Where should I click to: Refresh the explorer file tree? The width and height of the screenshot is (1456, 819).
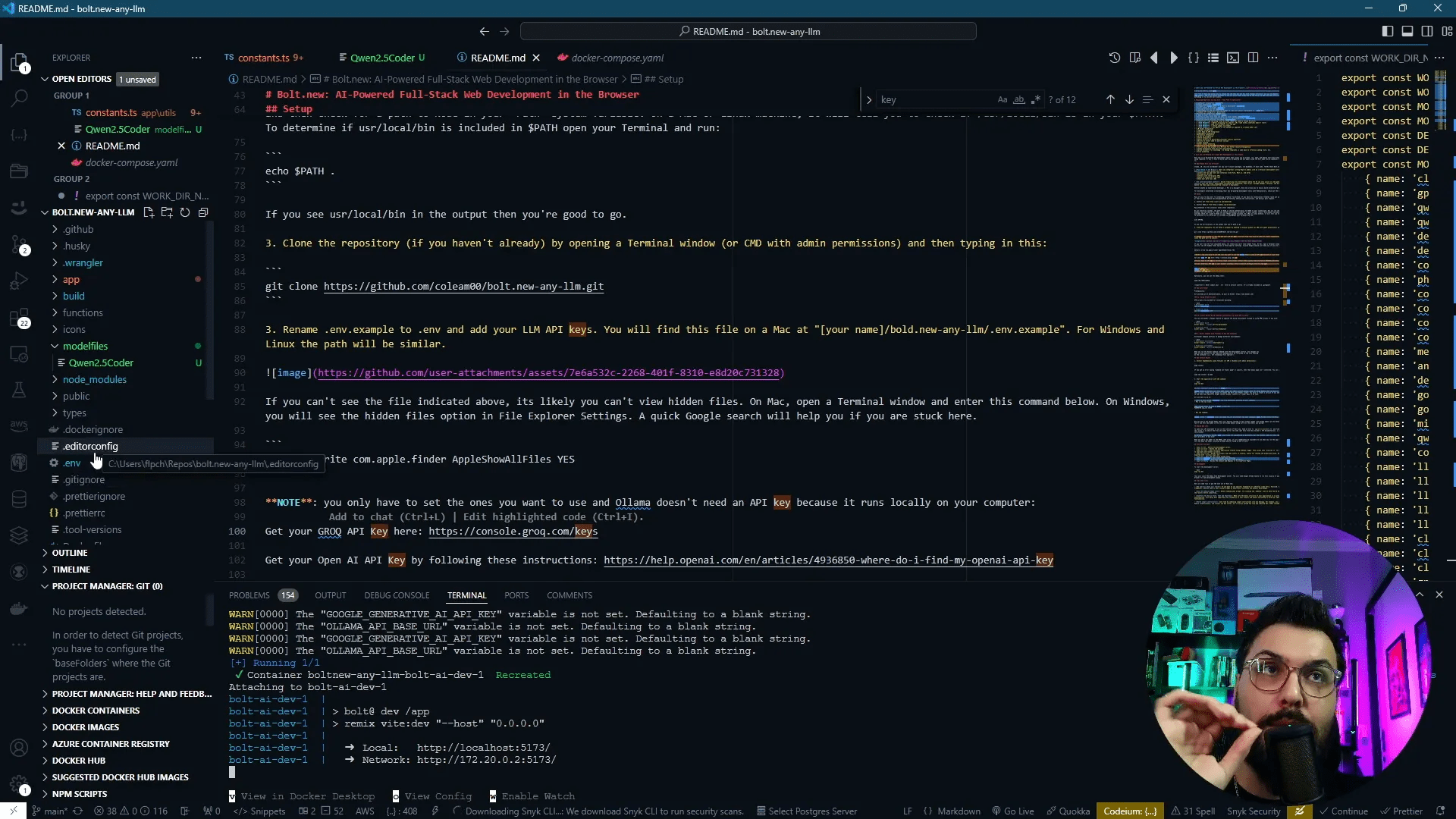[185, 212]
